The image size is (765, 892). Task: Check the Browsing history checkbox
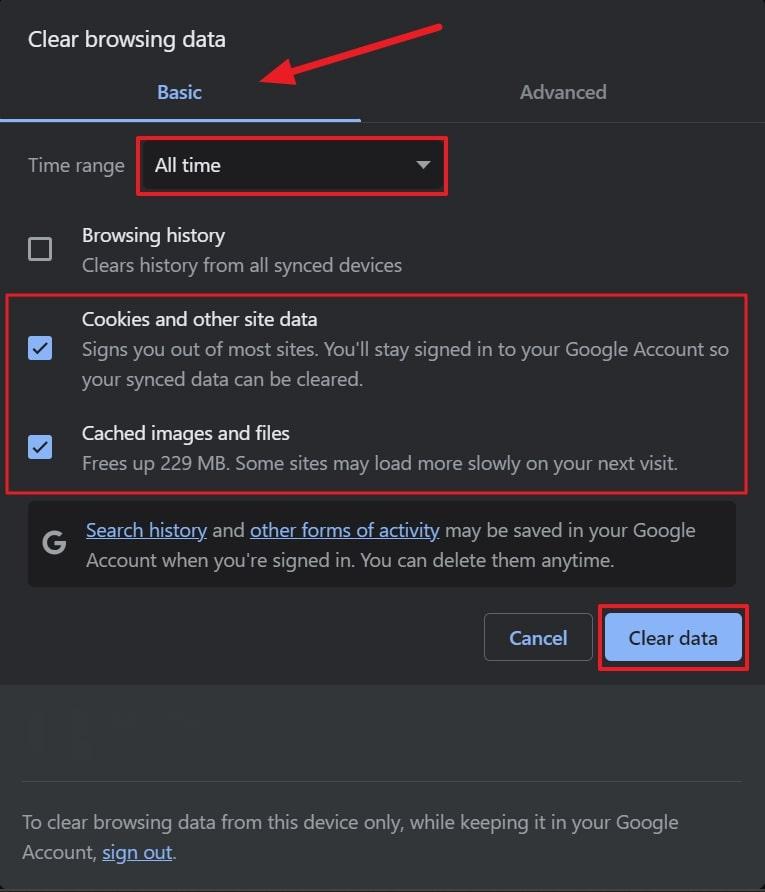coord(40,249)
